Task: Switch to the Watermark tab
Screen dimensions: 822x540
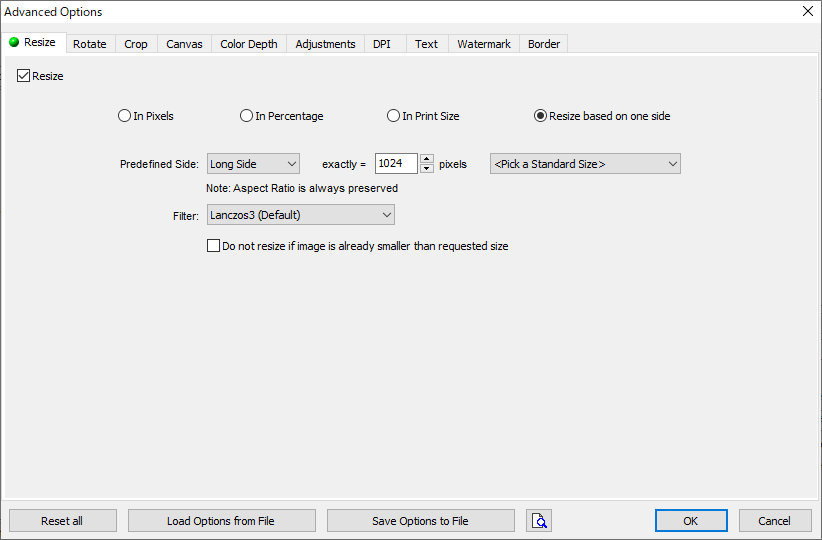Action: (x=483, y=44)
